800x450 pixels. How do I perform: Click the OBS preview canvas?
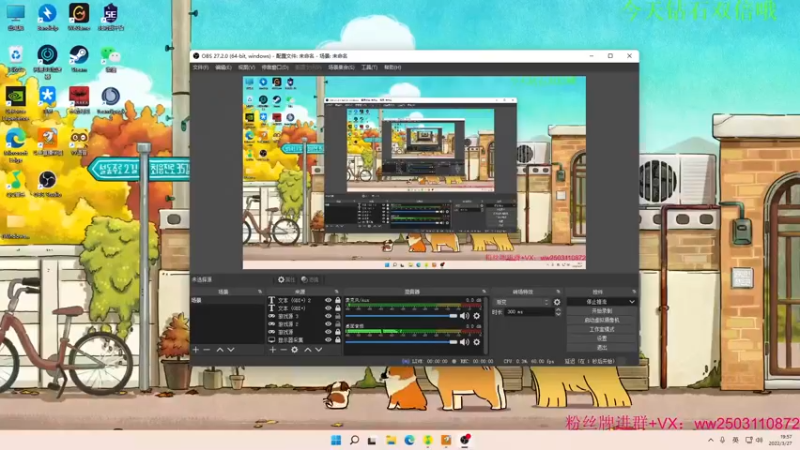[414, 172]
